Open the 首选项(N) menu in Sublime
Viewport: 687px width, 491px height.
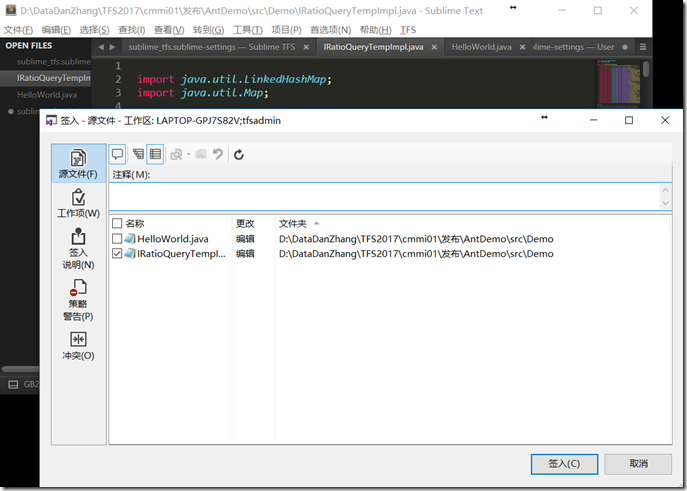coord(330,30)
